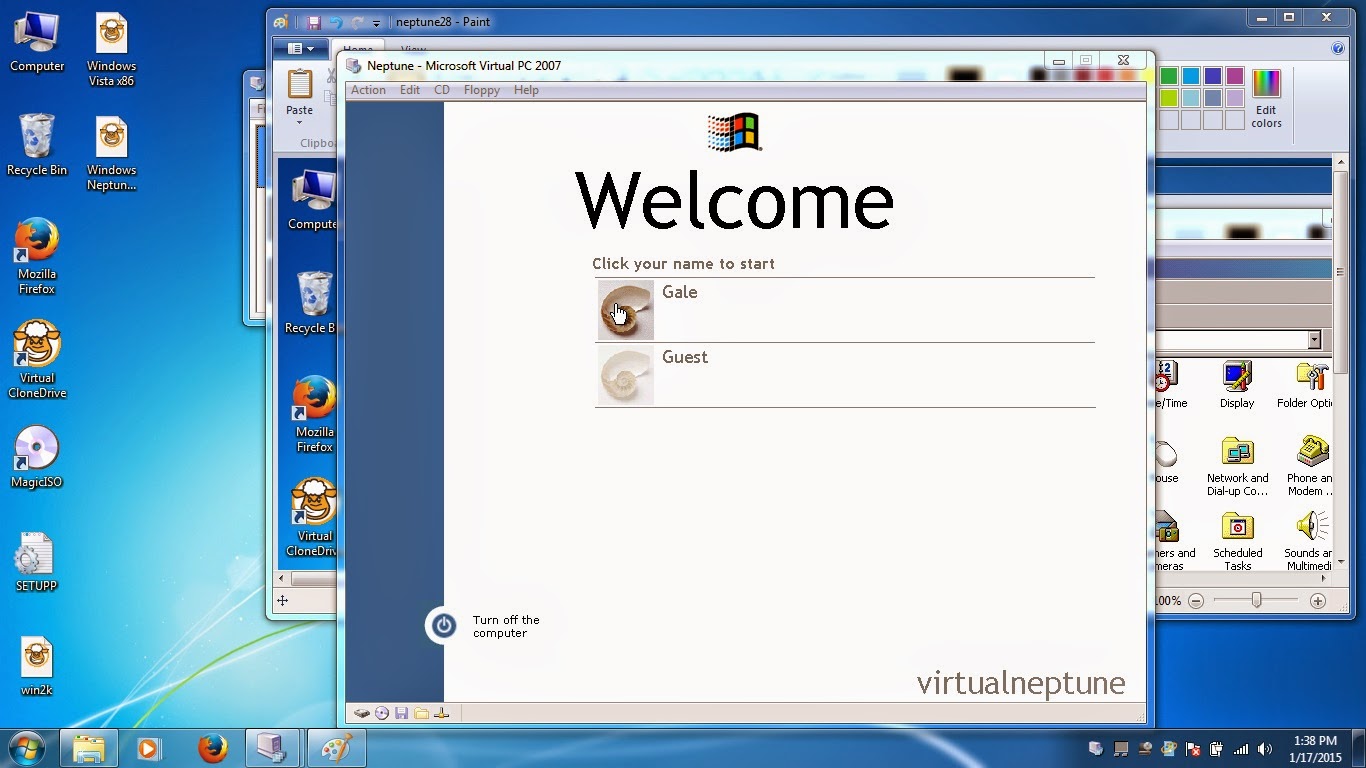The width and height of the screenshot is (1366, 768).
Task: Click Action Center flag in system tray
Action: (1192, 749)
